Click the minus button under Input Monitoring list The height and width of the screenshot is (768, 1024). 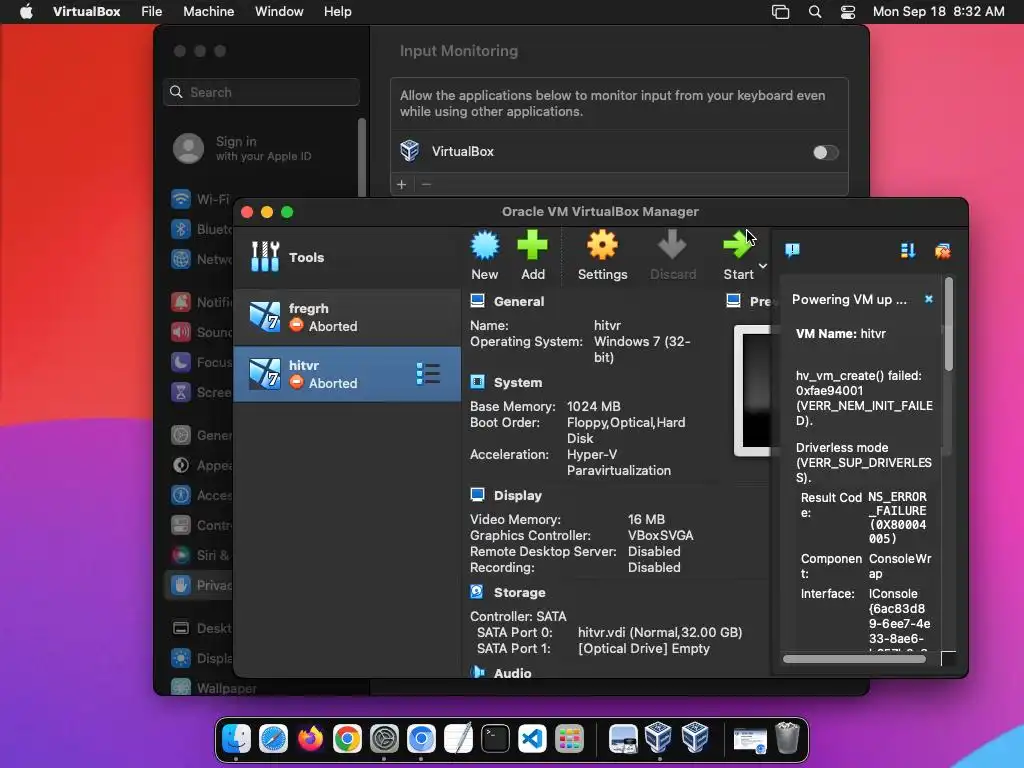tap(426, 184)
